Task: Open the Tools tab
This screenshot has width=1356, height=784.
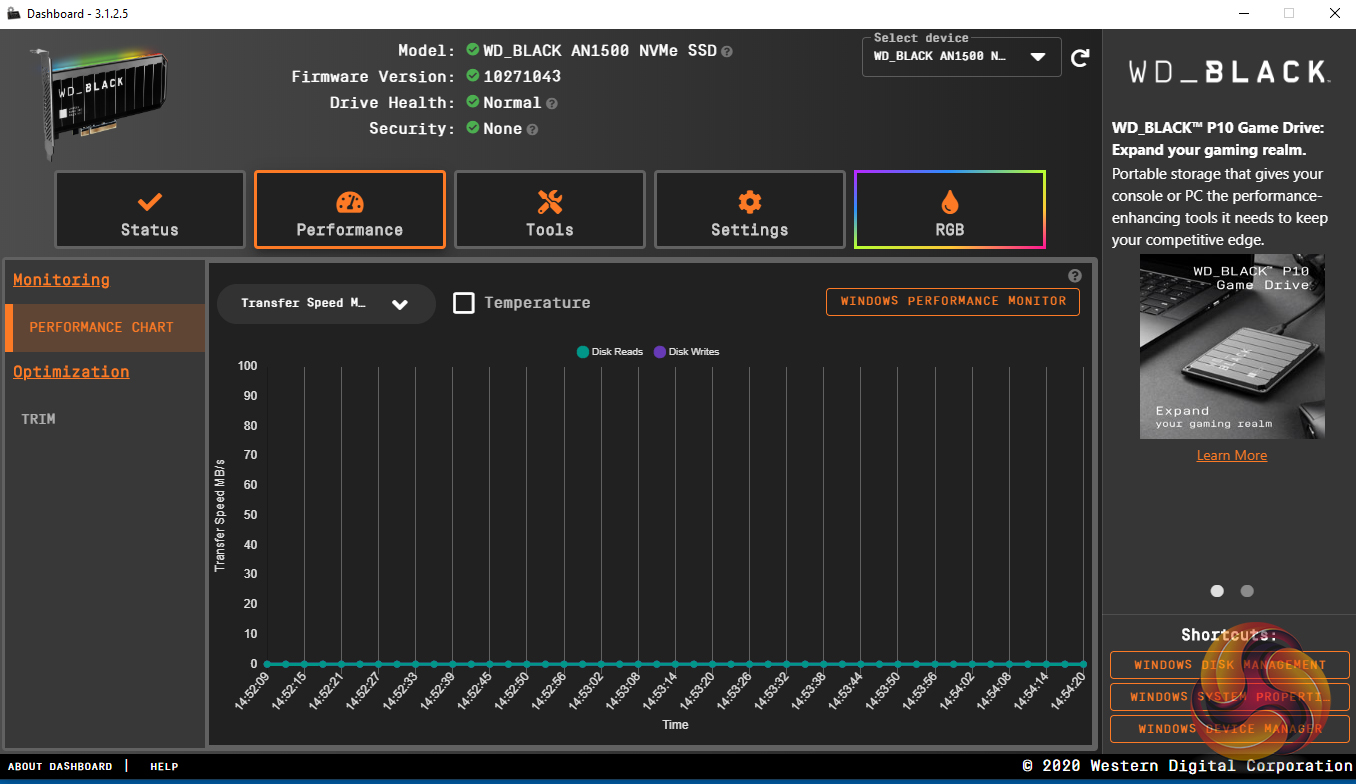Action: [x=550, y=210]
